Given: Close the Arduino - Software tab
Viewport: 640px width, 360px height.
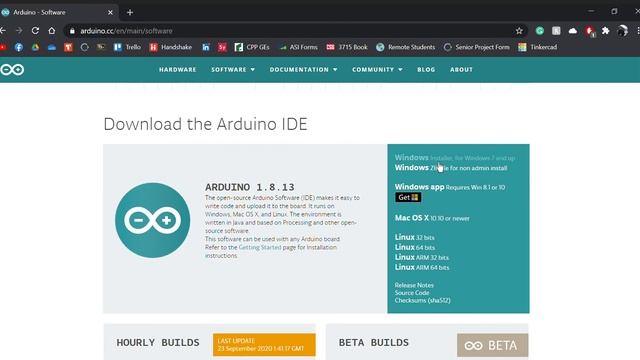Looking at the screenshot, I should click(110, 13).
